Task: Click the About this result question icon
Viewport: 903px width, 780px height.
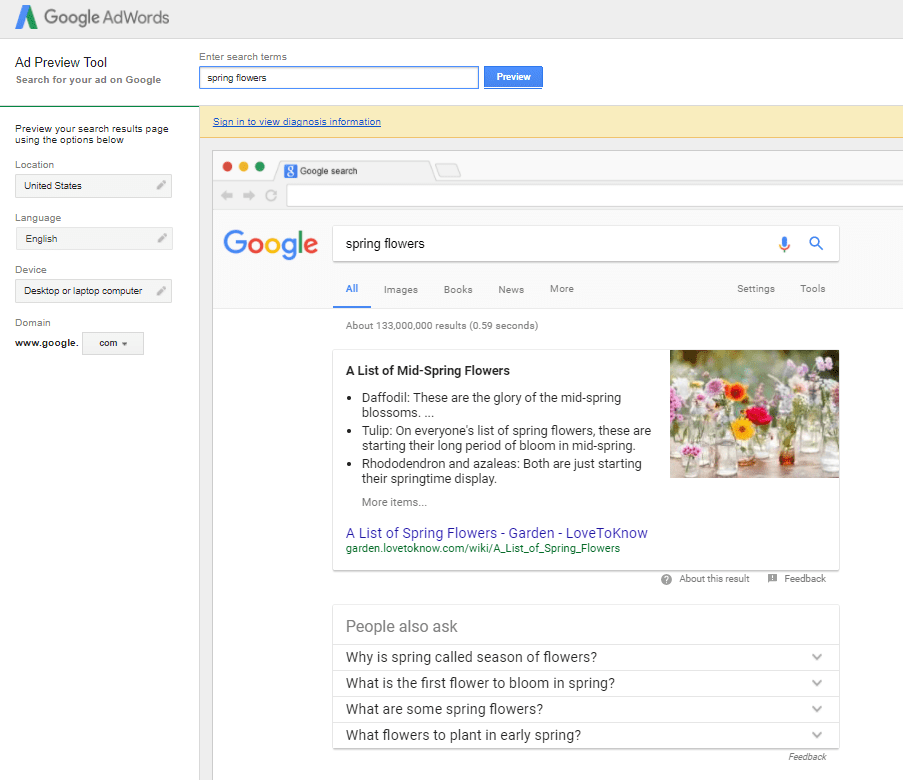Action: coord(666,579)
